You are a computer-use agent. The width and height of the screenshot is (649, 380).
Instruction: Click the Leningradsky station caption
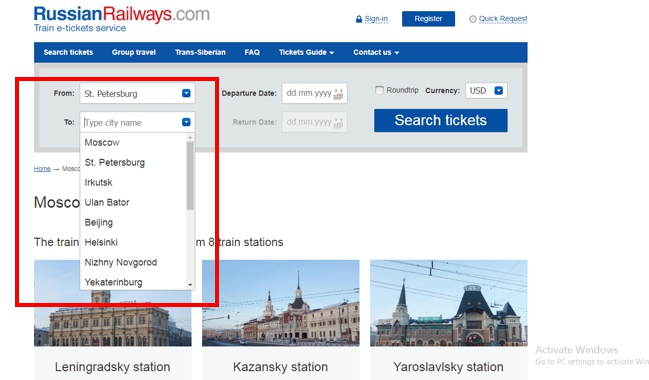113,367
